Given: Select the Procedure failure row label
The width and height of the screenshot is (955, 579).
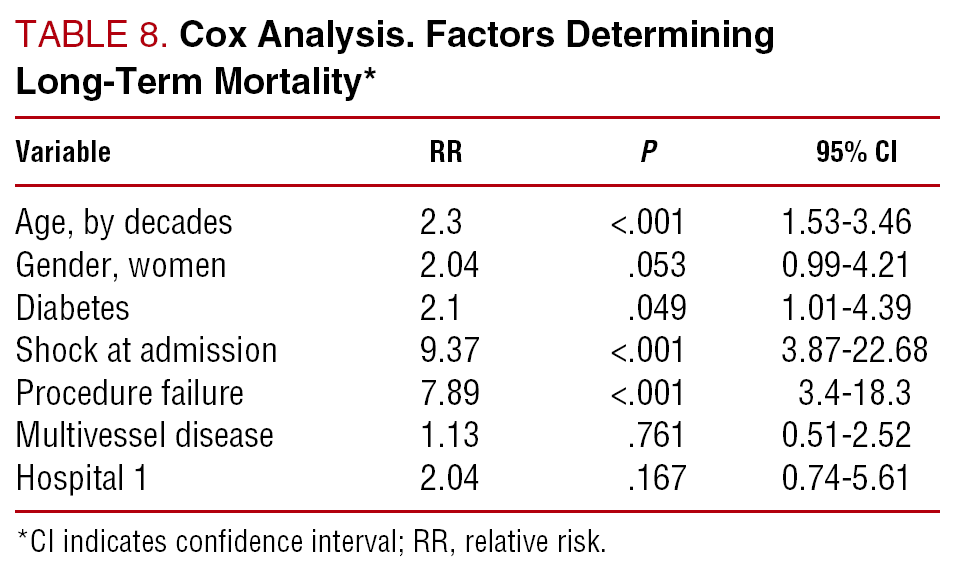Looking at the screenshot, I should [129, 393].
